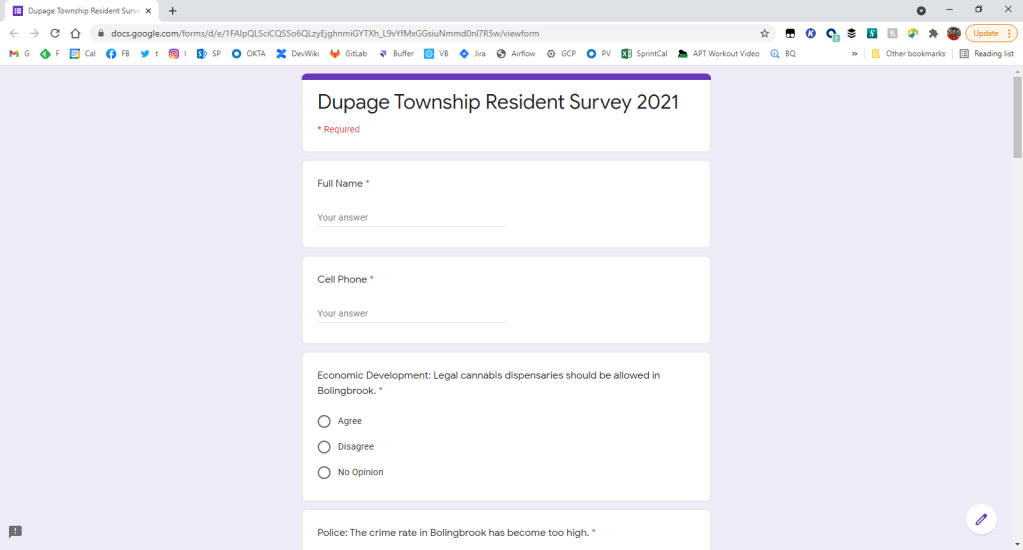Open the Reading list
This screenshot has height=550, width=1023.
point(987,54)
